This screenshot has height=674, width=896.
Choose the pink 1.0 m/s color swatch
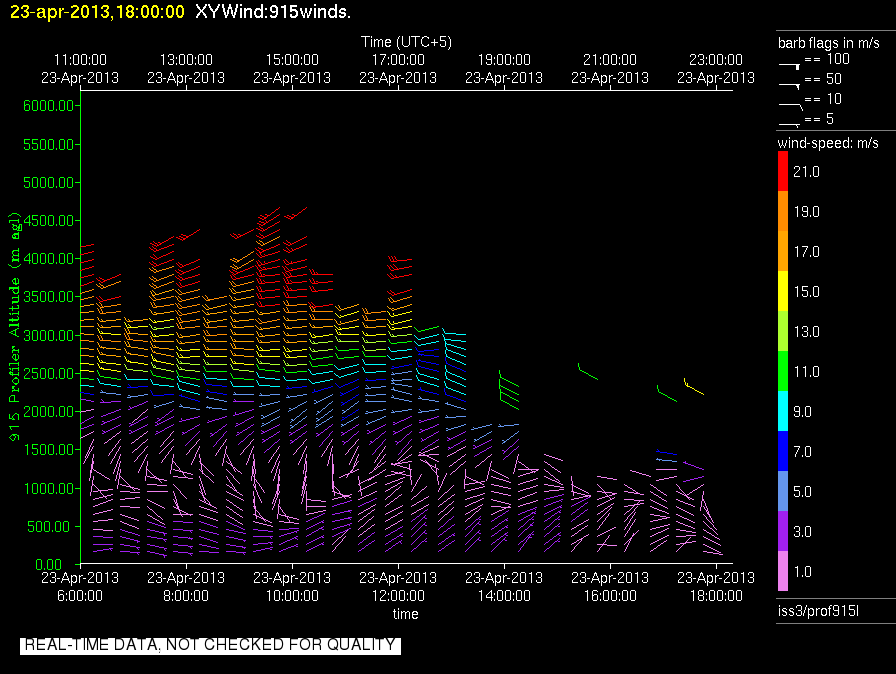coord(783,571)
